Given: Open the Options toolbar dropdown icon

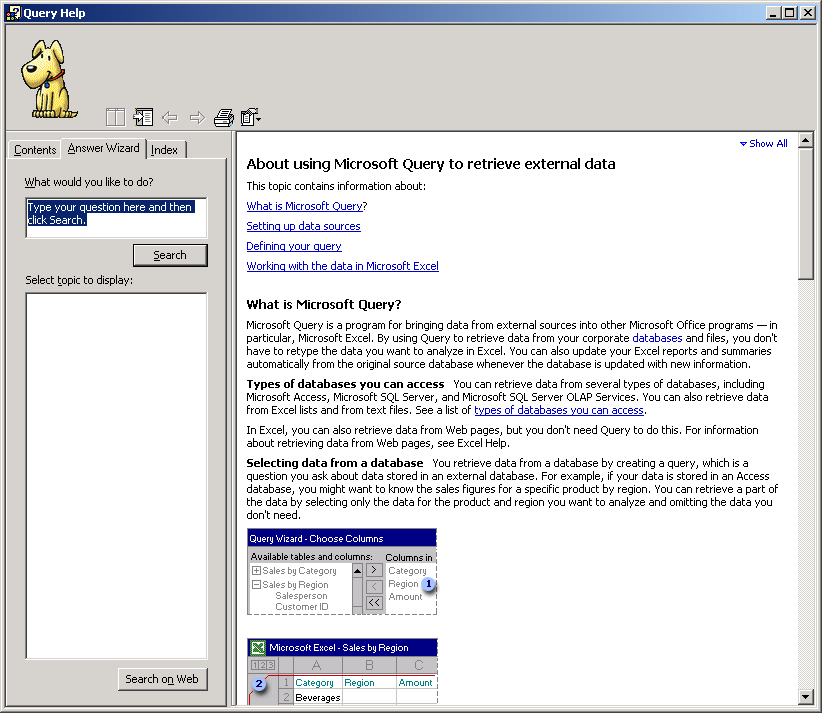Looking at the screenshot, I should (x=251, y=117).
